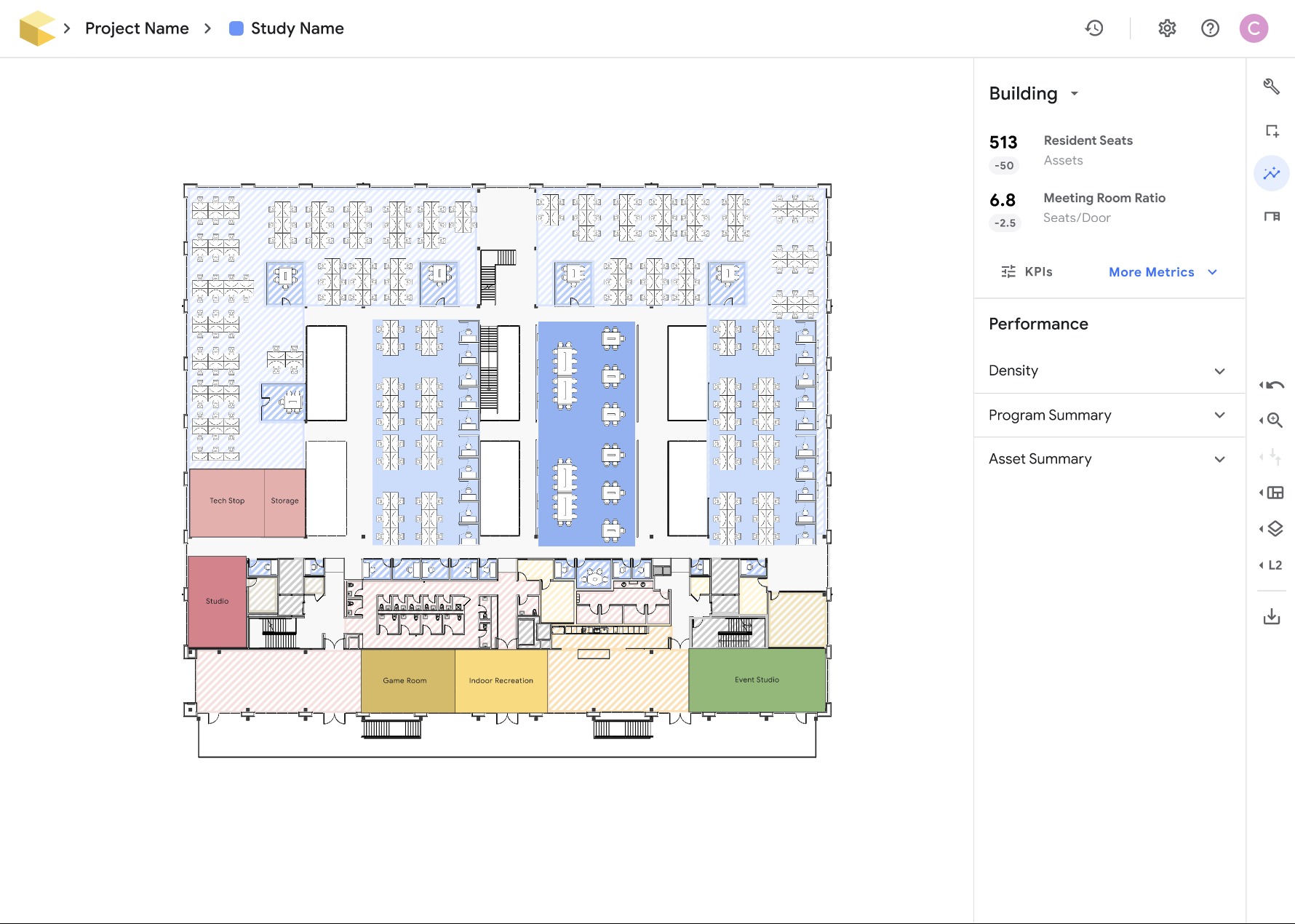Open the layout grid panel icon
The width and height of the screenshot is (1295, 924).
pyautogui.click(x=1275, y=493)
